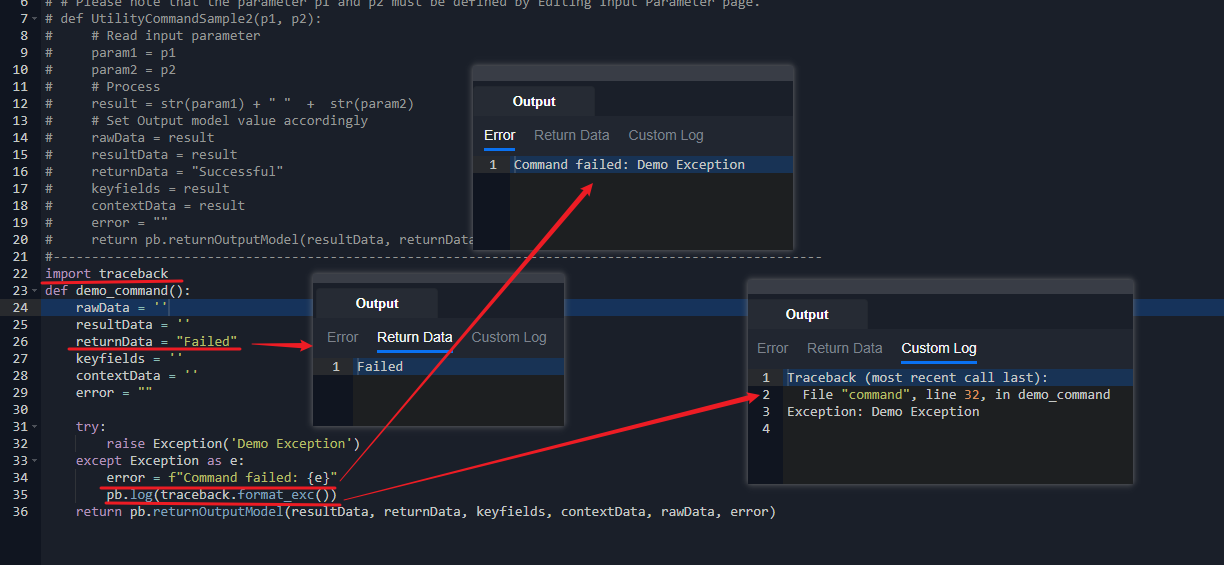Open Custom Log tab above 'Command failed' output

[x=665, y=135]
